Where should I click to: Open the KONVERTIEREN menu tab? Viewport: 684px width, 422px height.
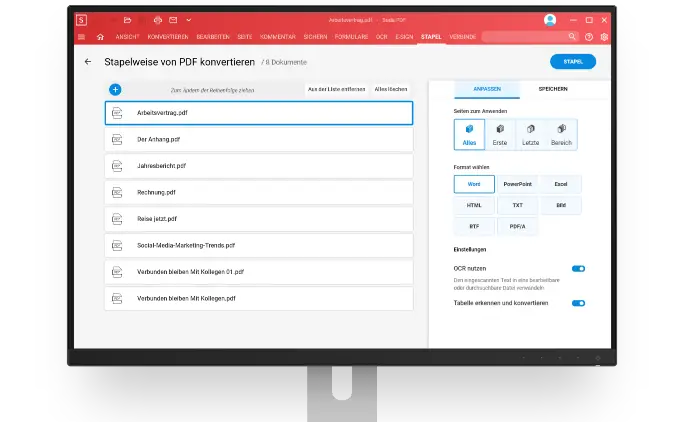point(168,37)
